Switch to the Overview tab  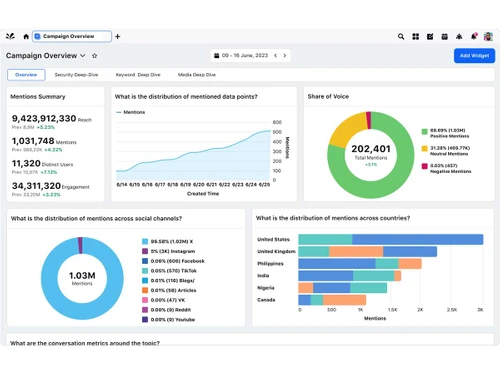pyautogui.click(x=26, y=75)
